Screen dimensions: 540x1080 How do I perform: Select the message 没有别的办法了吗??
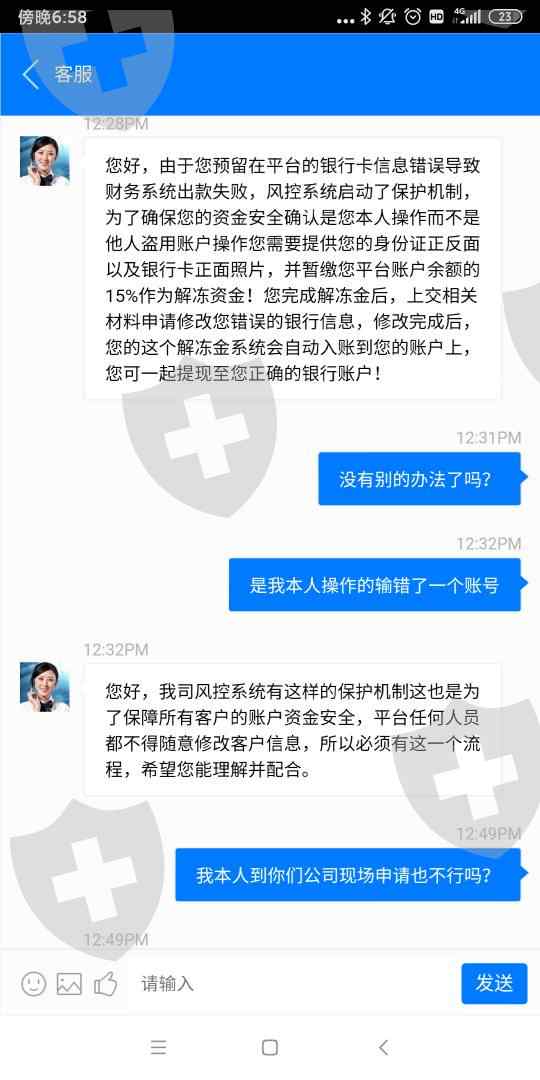click(x=419, y=479)
